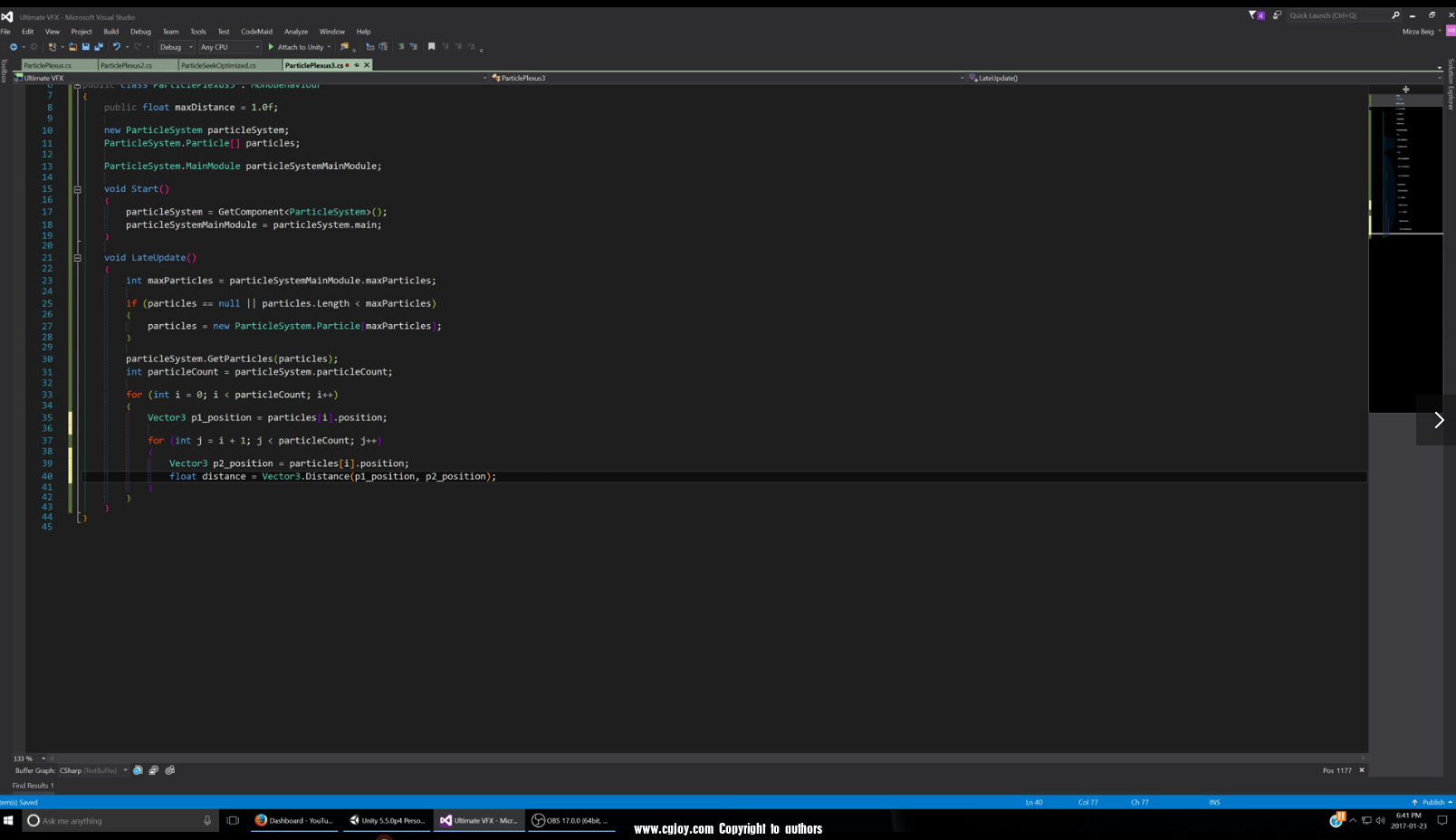Image resolution: width=1456 pixels, height=840 pixels.
Task: Pin the ParticlePlexus3.cs tab
Action: [357, 65]
